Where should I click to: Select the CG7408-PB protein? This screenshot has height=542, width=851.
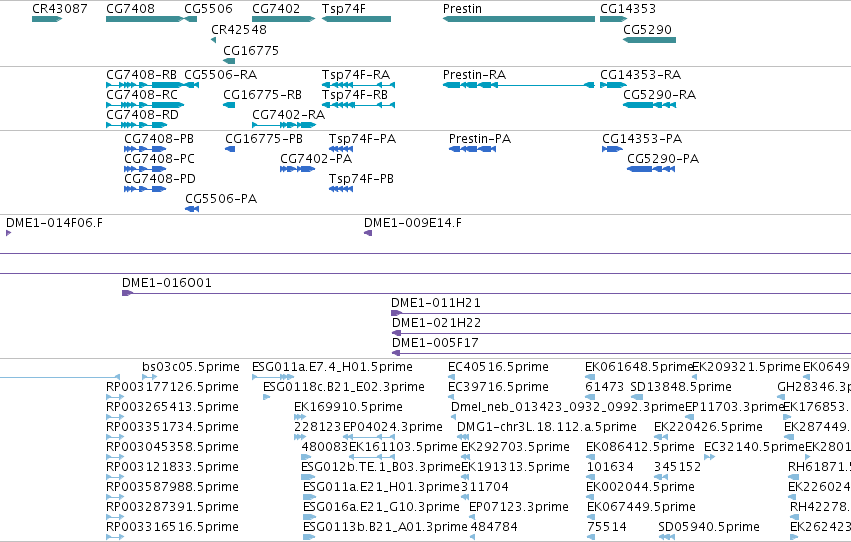coord(145,149)
